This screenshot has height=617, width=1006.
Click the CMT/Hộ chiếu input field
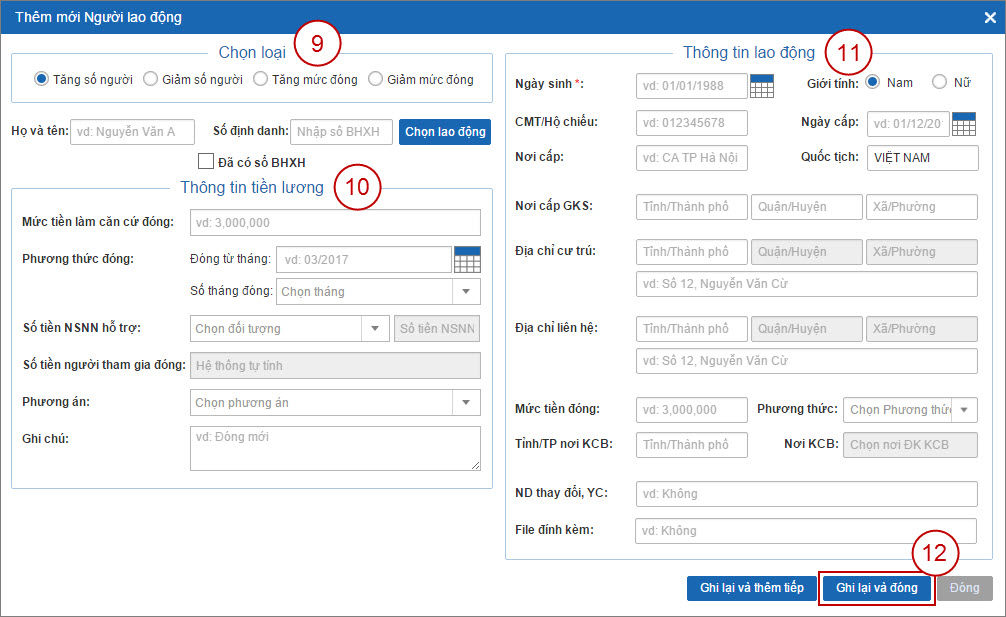coord(692,123)
